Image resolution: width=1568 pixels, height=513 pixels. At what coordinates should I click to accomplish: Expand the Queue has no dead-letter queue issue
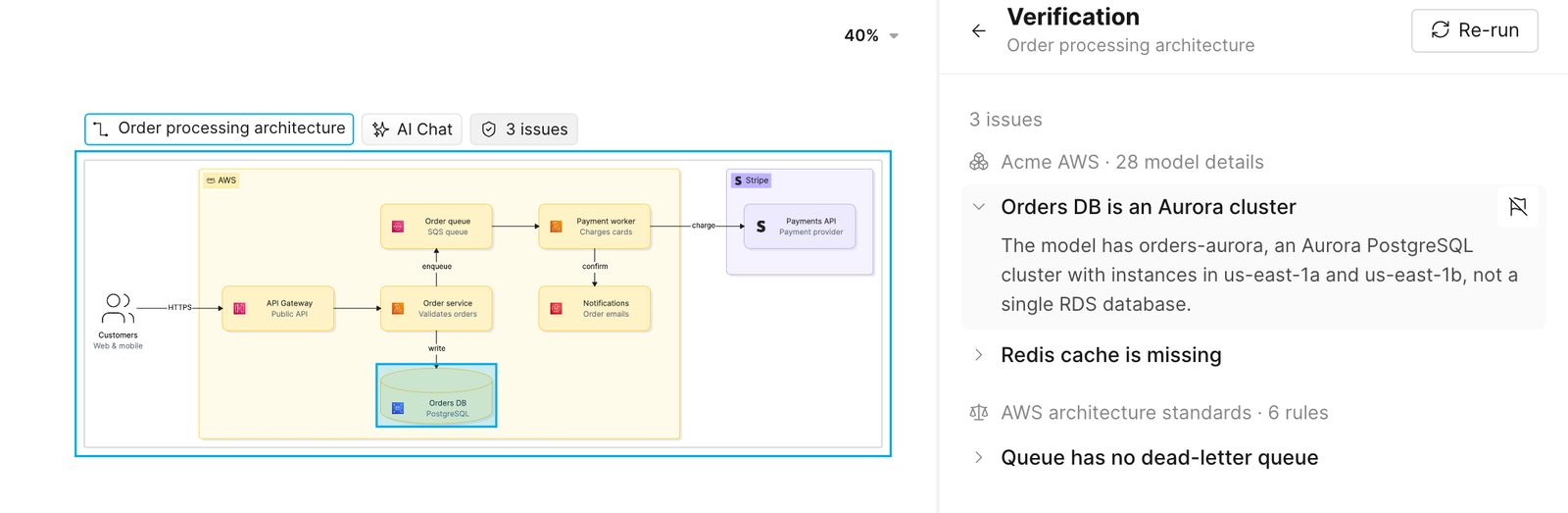click(978, 457)
